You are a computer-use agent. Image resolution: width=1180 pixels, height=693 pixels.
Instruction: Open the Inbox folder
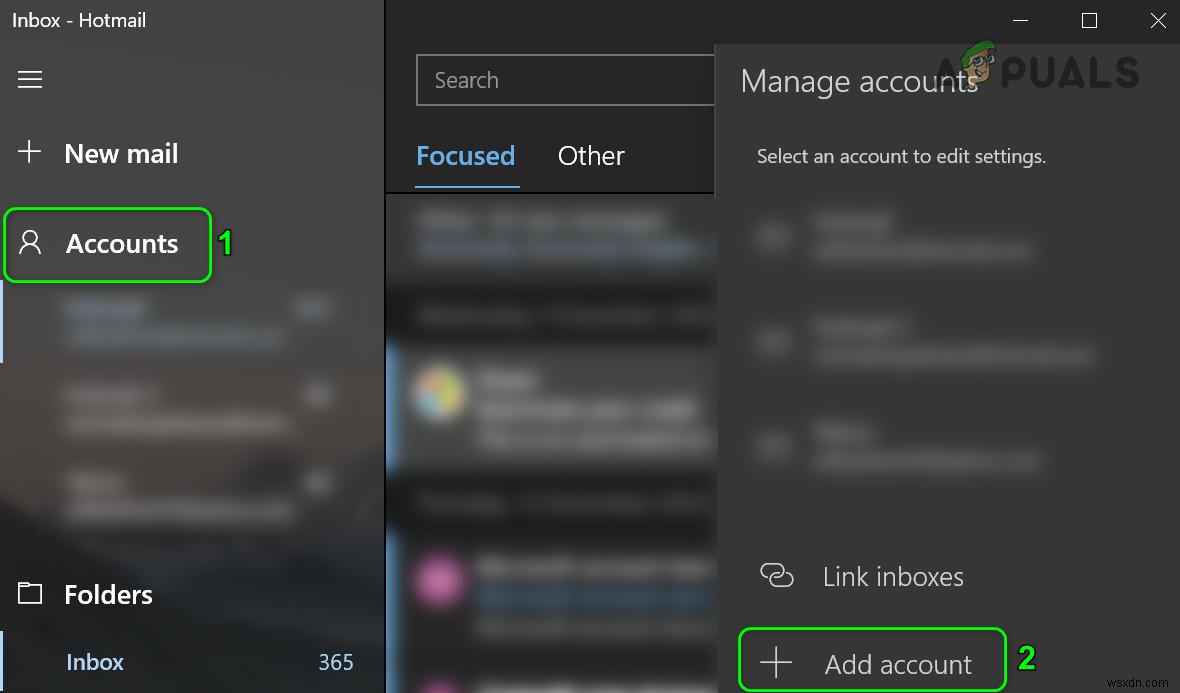[95, 661]
